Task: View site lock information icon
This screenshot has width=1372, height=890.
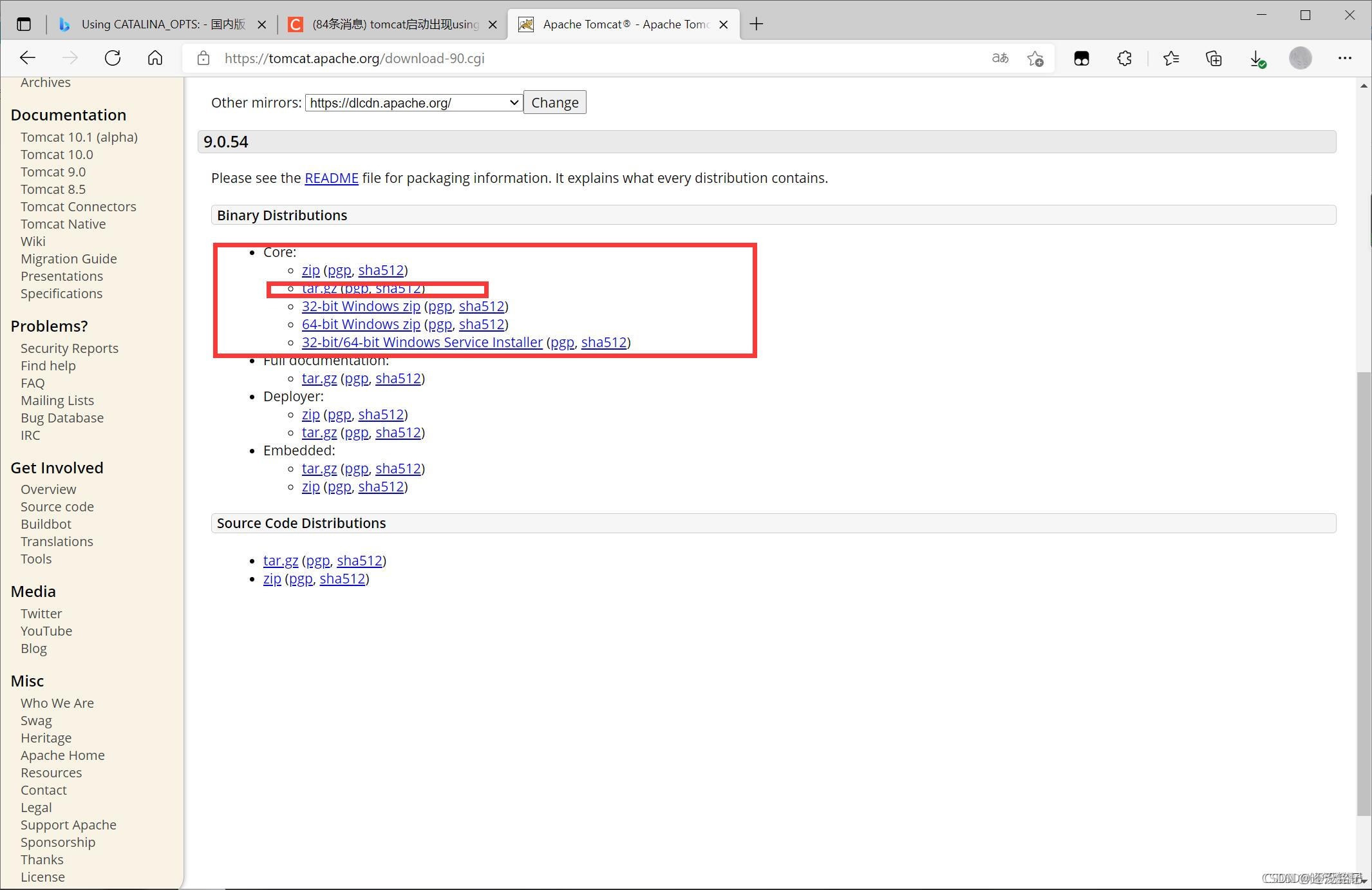Action: coord(203,58)
